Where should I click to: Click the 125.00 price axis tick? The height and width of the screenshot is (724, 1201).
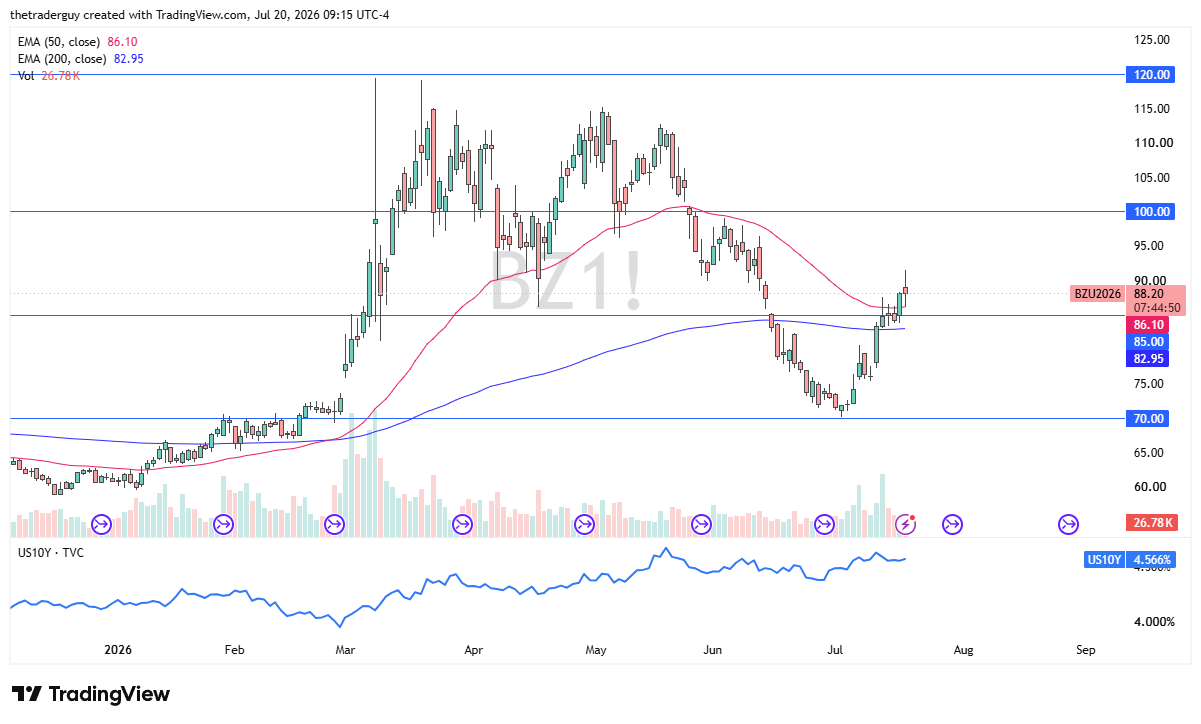coord(1152,40)
